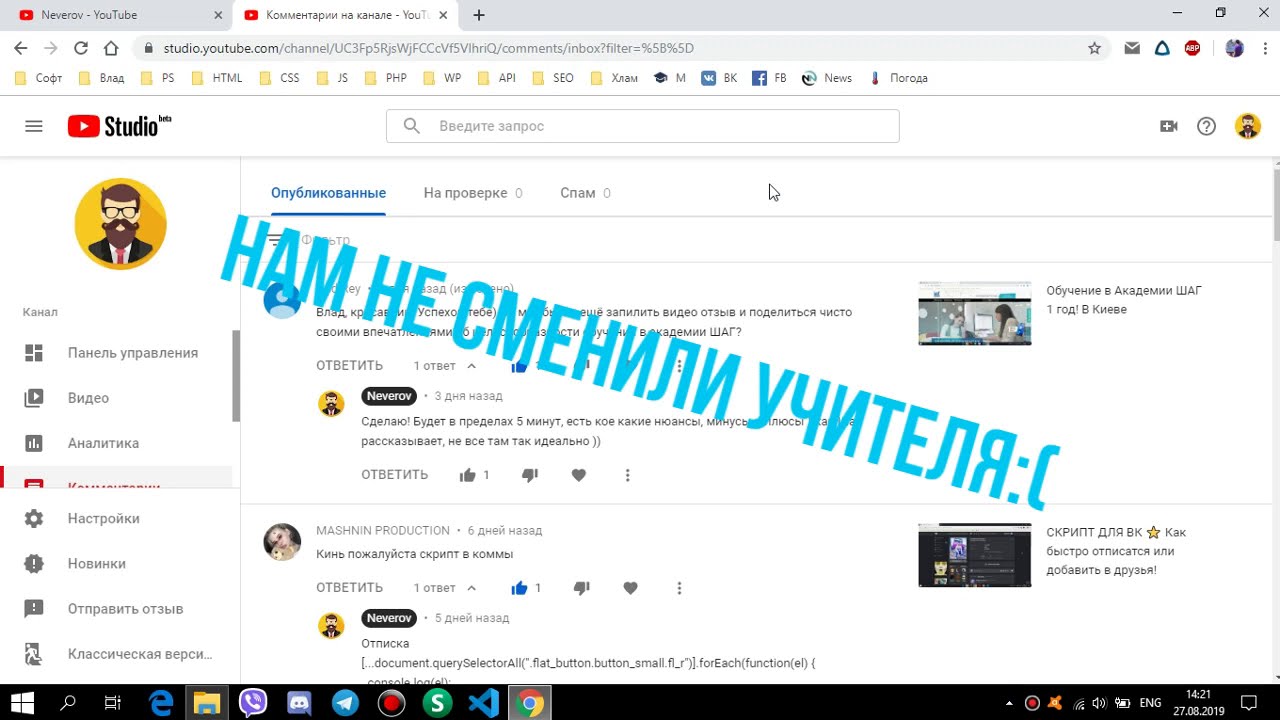Click the browser back arrow
The height and width of the screenshot is (720, 1280).
point(21,48)
